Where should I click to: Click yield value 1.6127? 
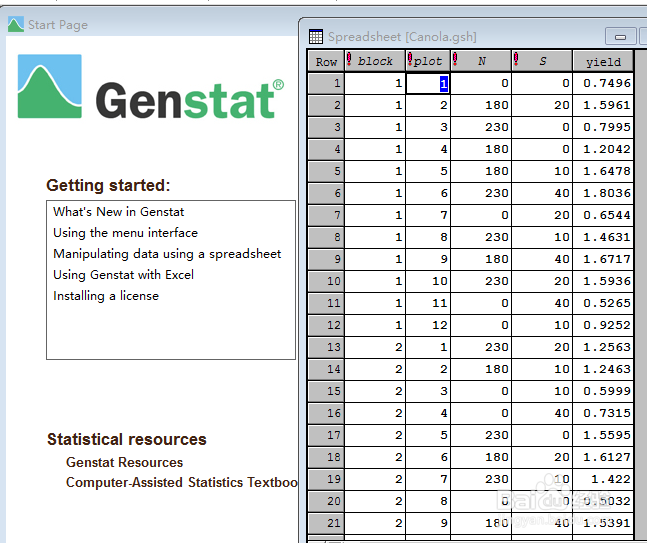click(603, 457)
